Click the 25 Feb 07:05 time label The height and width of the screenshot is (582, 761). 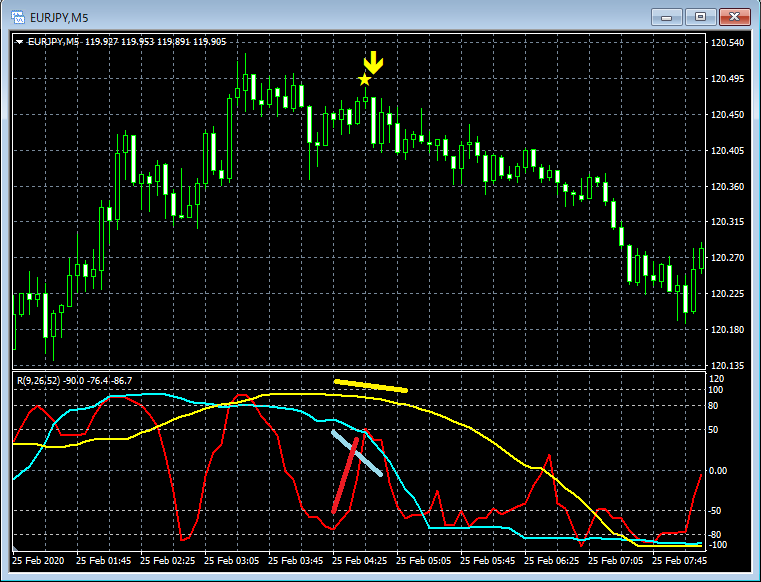pos(615,561)
